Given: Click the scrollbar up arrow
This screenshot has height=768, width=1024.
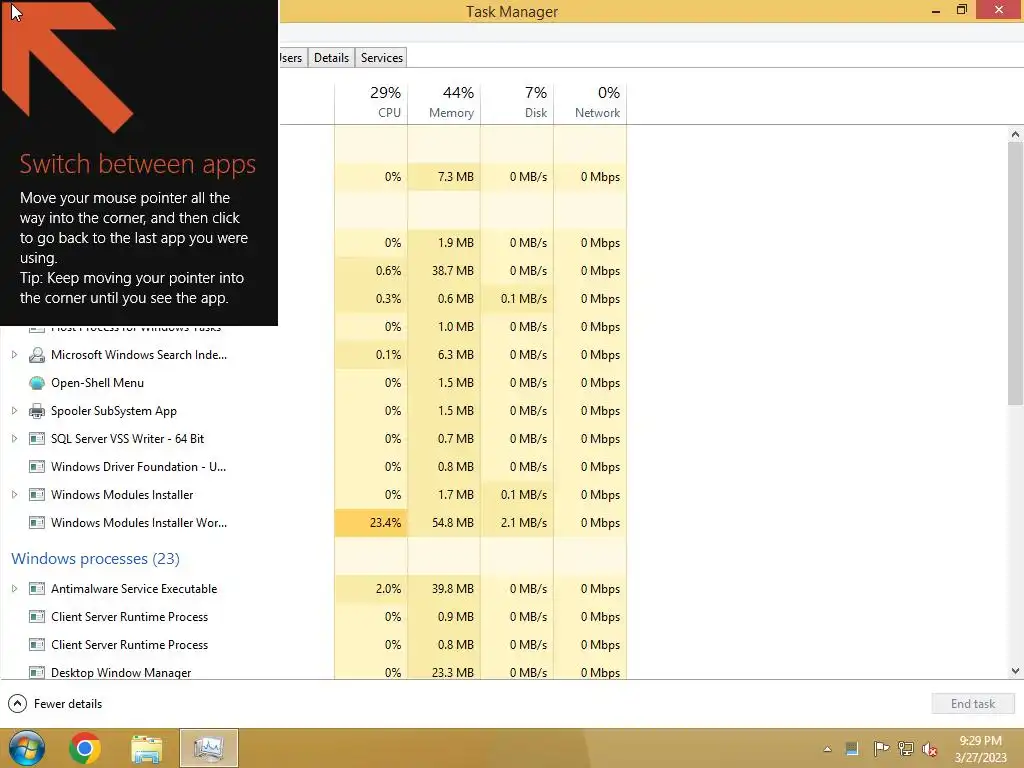Looking at the screenshot, I should coord(1015,135).
